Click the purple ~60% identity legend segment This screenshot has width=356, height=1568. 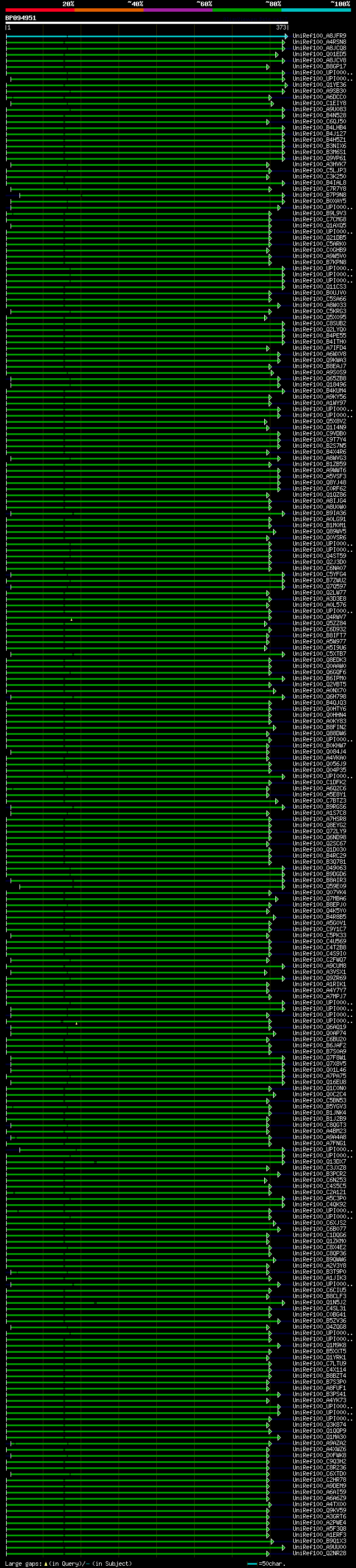coord(177,10)
